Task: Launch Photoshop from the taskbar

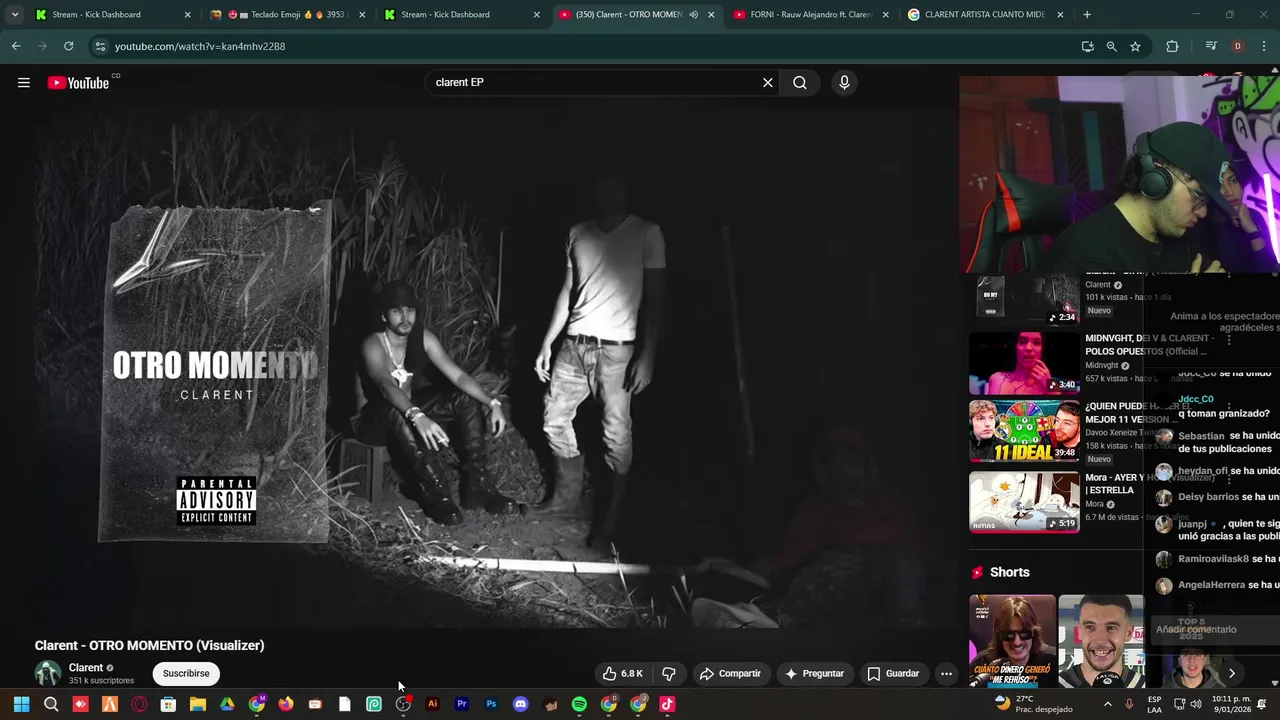Action: tap(491, 704)
